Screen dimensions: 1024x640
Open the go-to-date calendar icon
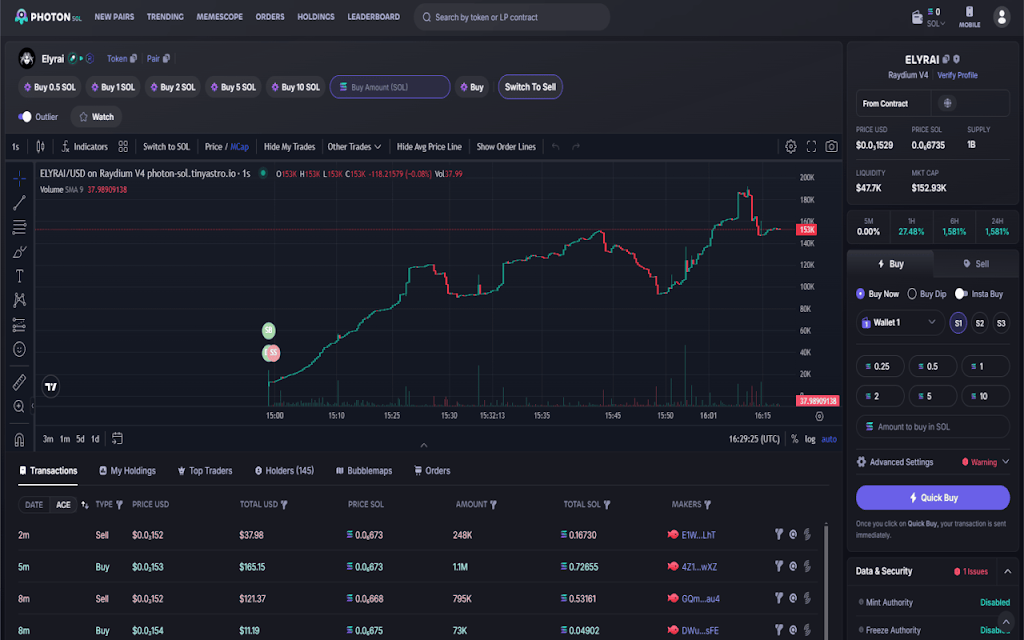coord(117,439)
